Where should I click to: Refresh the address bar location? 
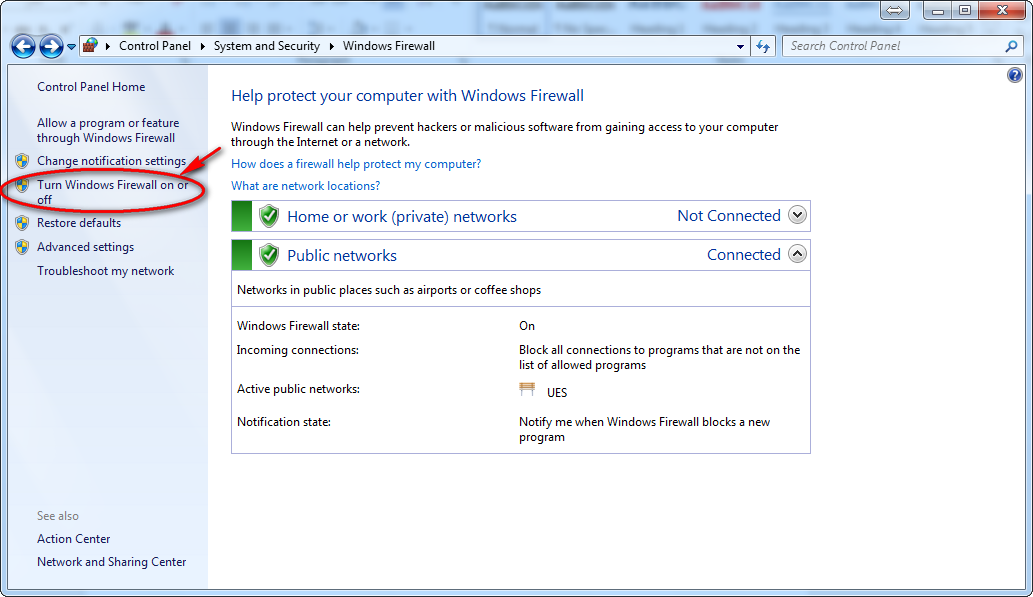(x=763, y=46)
